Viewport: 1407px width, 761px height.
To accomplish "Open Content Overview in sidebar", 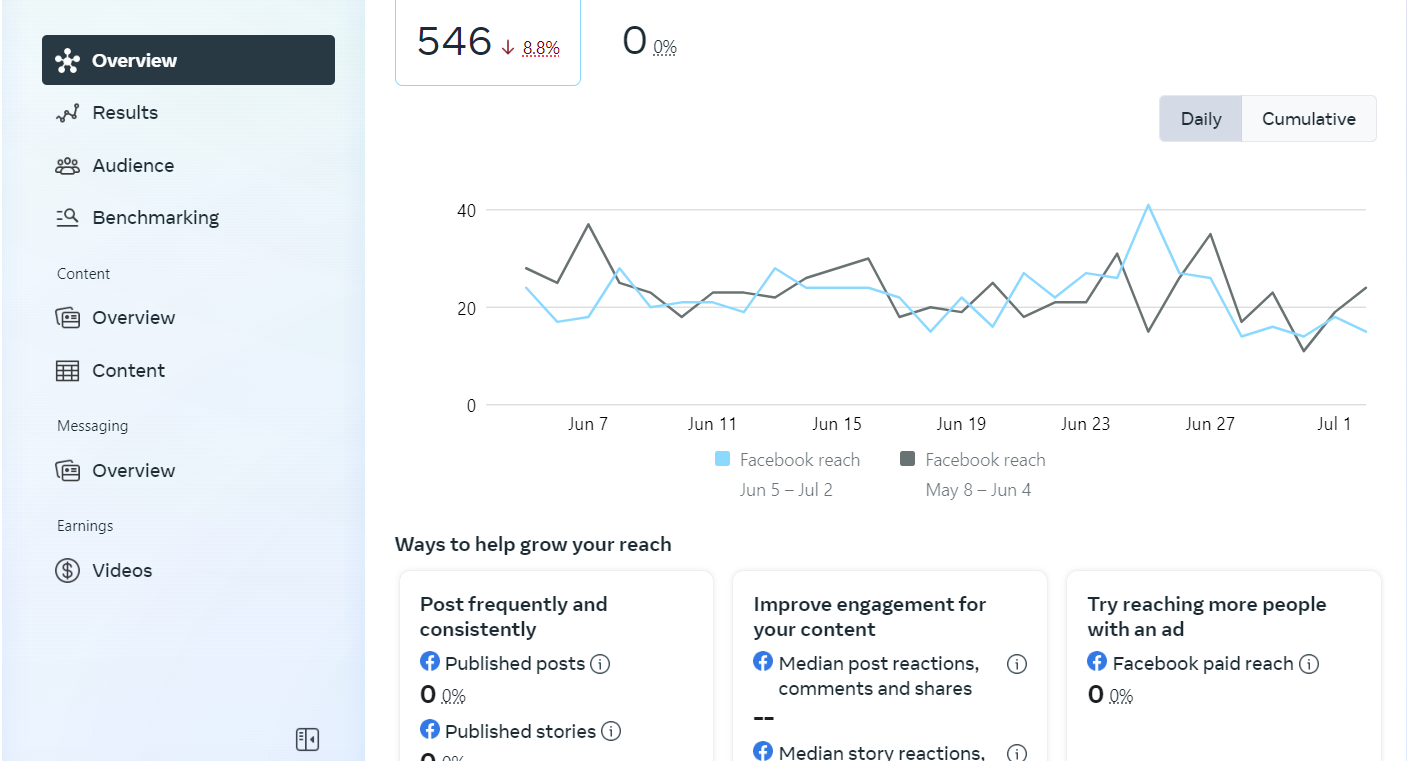I will (133, 318).
